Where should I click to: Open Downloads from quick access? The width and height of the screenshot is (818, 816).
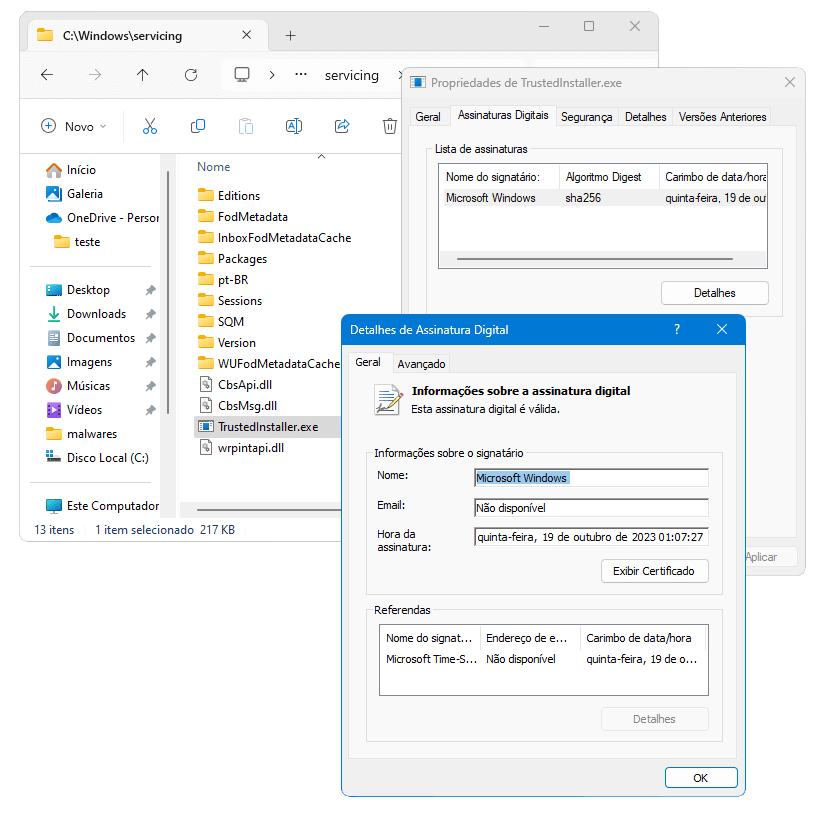coord(86,314)
